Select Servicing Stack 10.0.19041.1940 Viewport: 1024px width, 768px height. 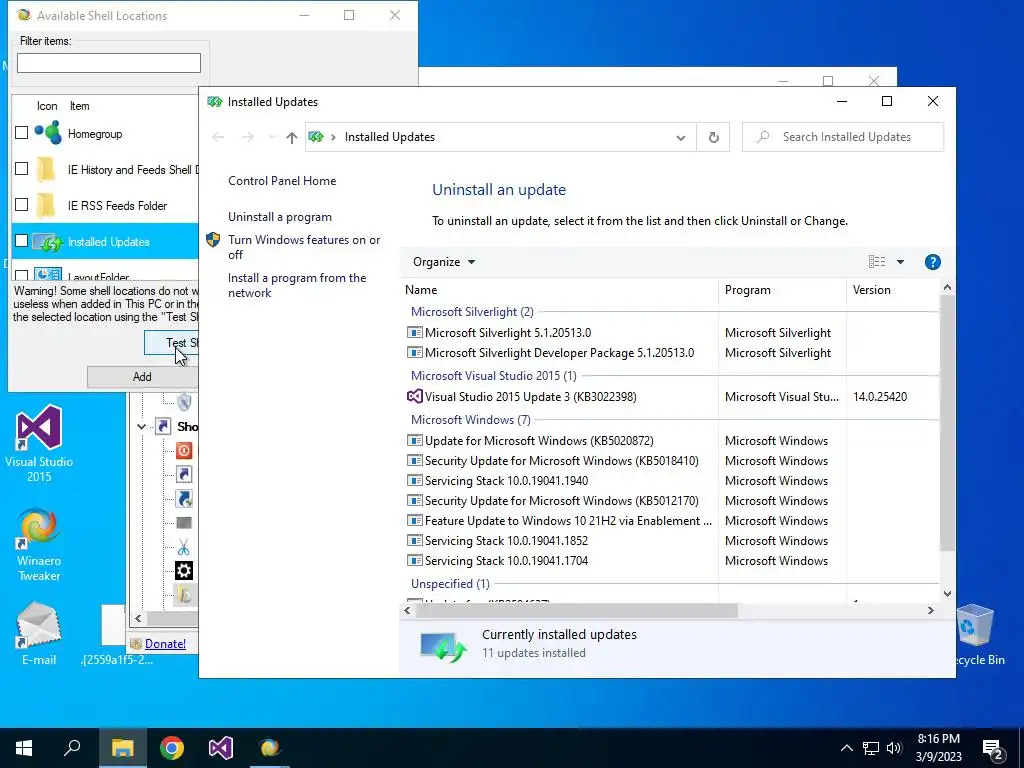click(506, 481)
